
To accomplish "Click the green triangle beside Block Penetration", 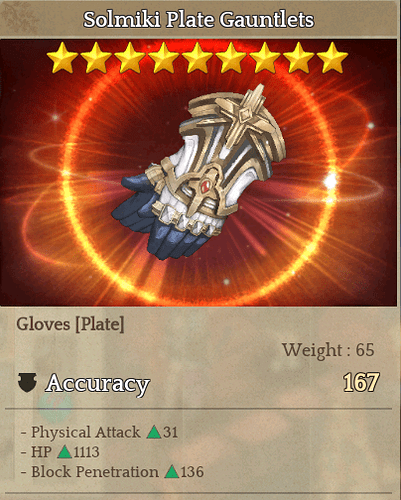I will (x=172, y=472).
